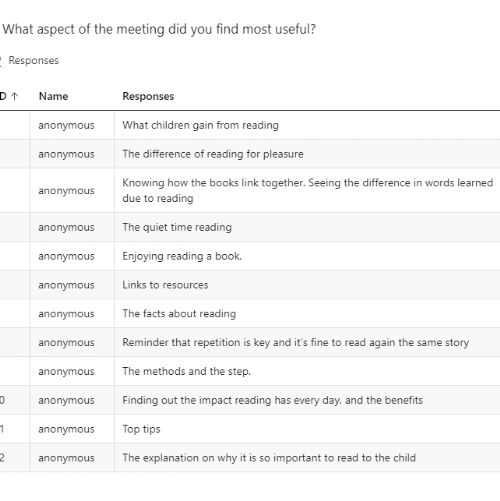Click 'The quiet time reading' response
Image resolution: width=500 pixels, height=501 pixels.
pyautogui.click(x=177, y=227)
